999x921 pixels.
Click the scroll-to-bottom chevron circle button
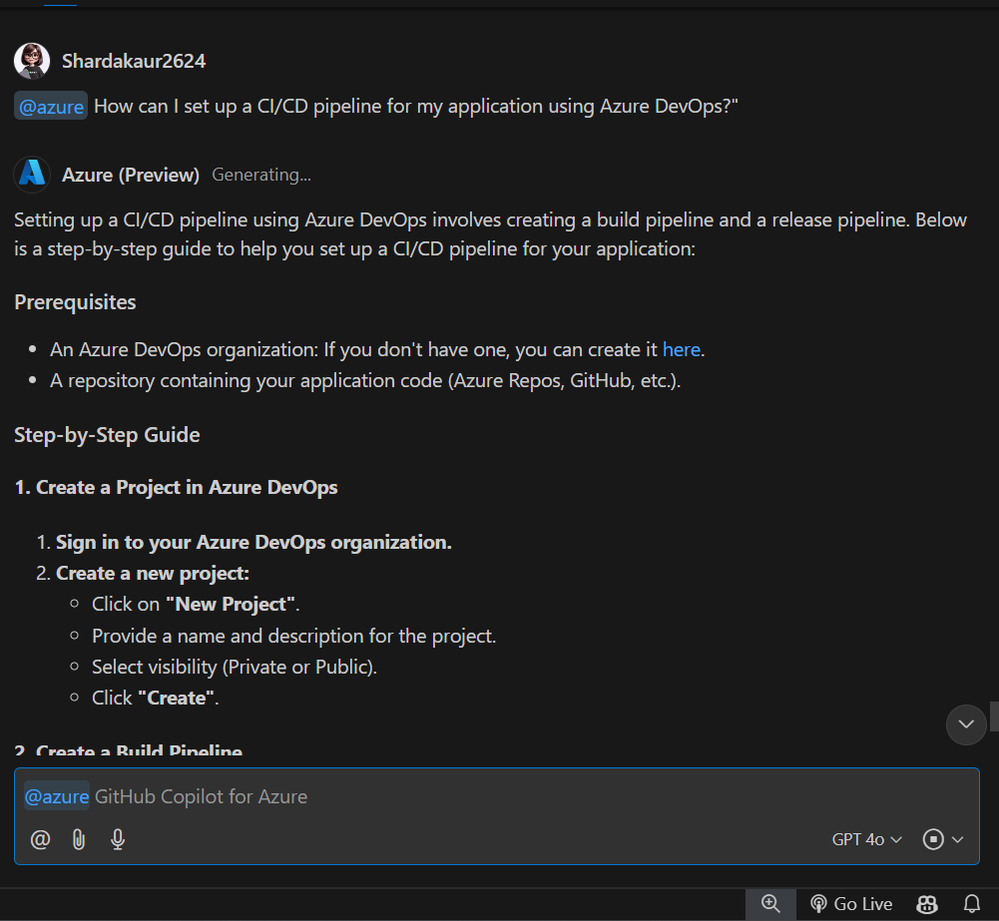966,724
